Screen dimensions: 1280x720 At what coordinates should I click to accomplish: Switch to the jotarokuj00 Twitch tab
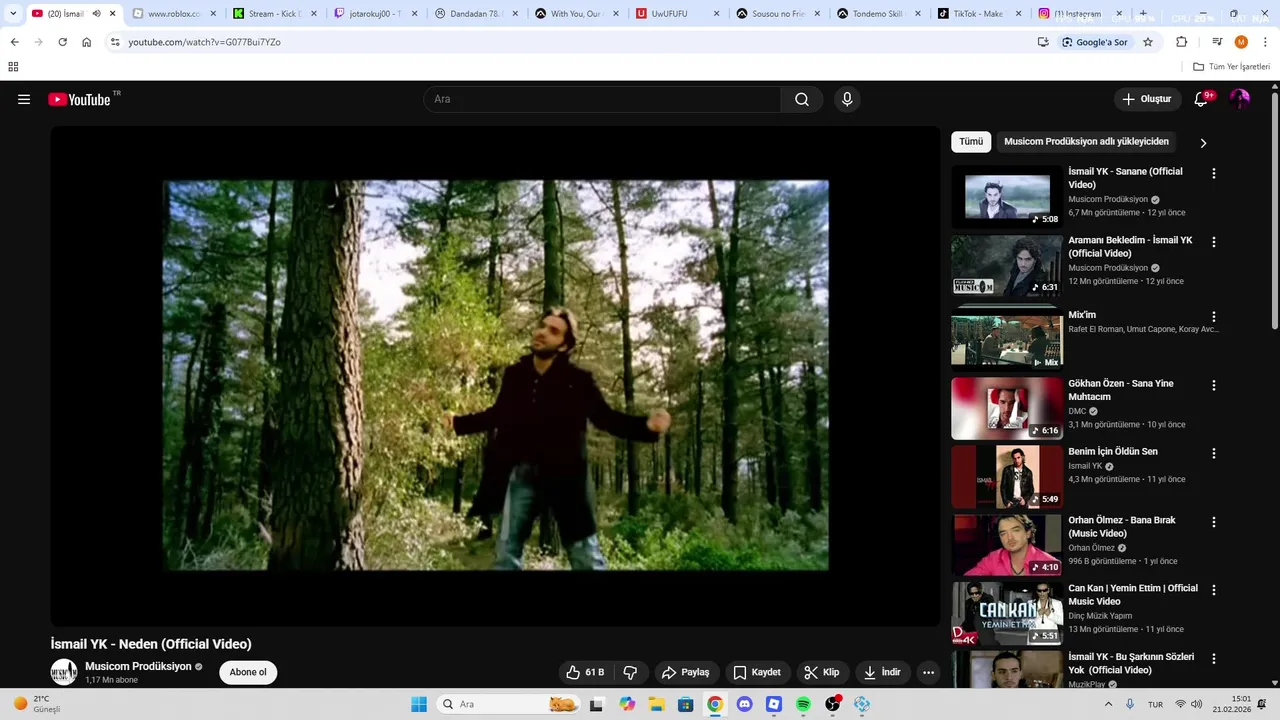376,14
